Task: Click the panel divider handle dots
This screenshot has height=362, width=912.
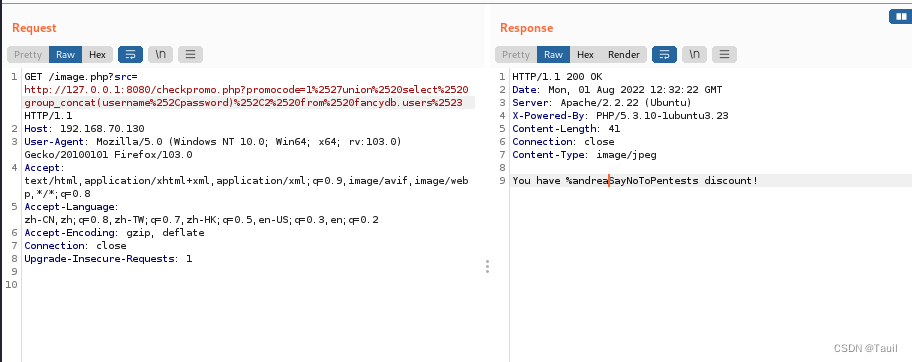Action: (487, 267)
